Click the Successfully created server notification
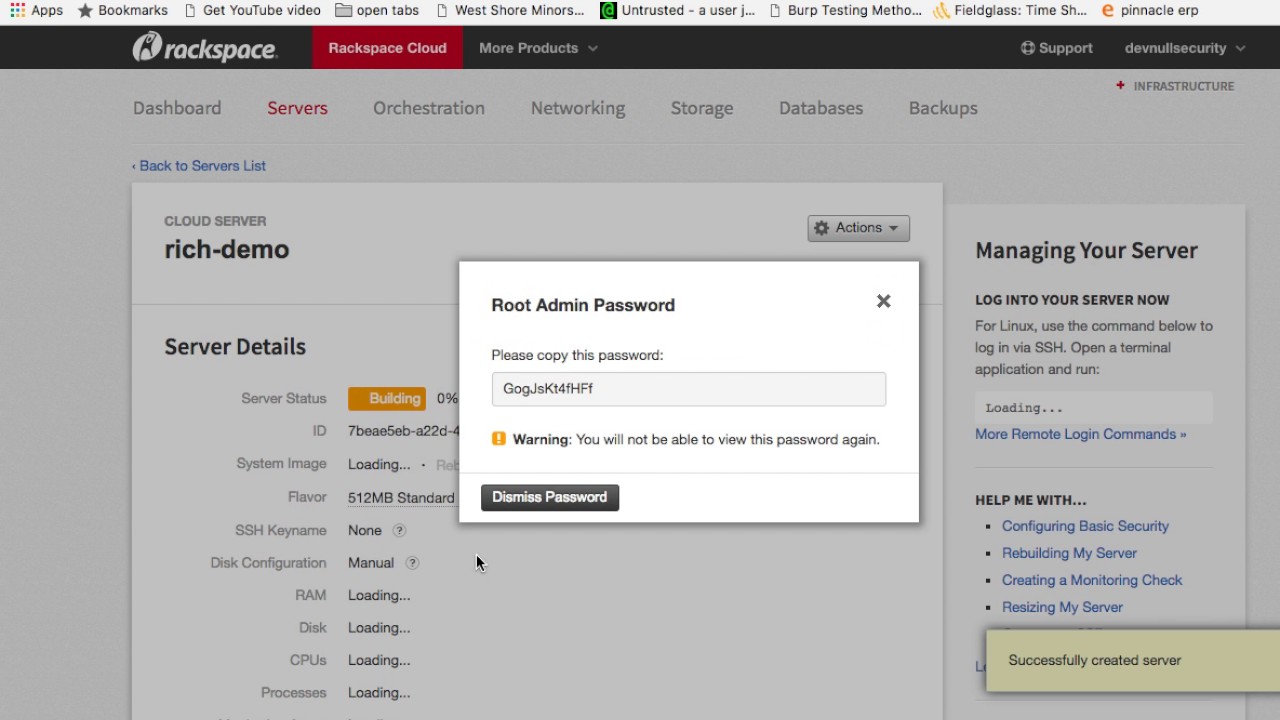Image resolution: width=1280 pixels, height=720 pixels. [x=1132, y=660]
